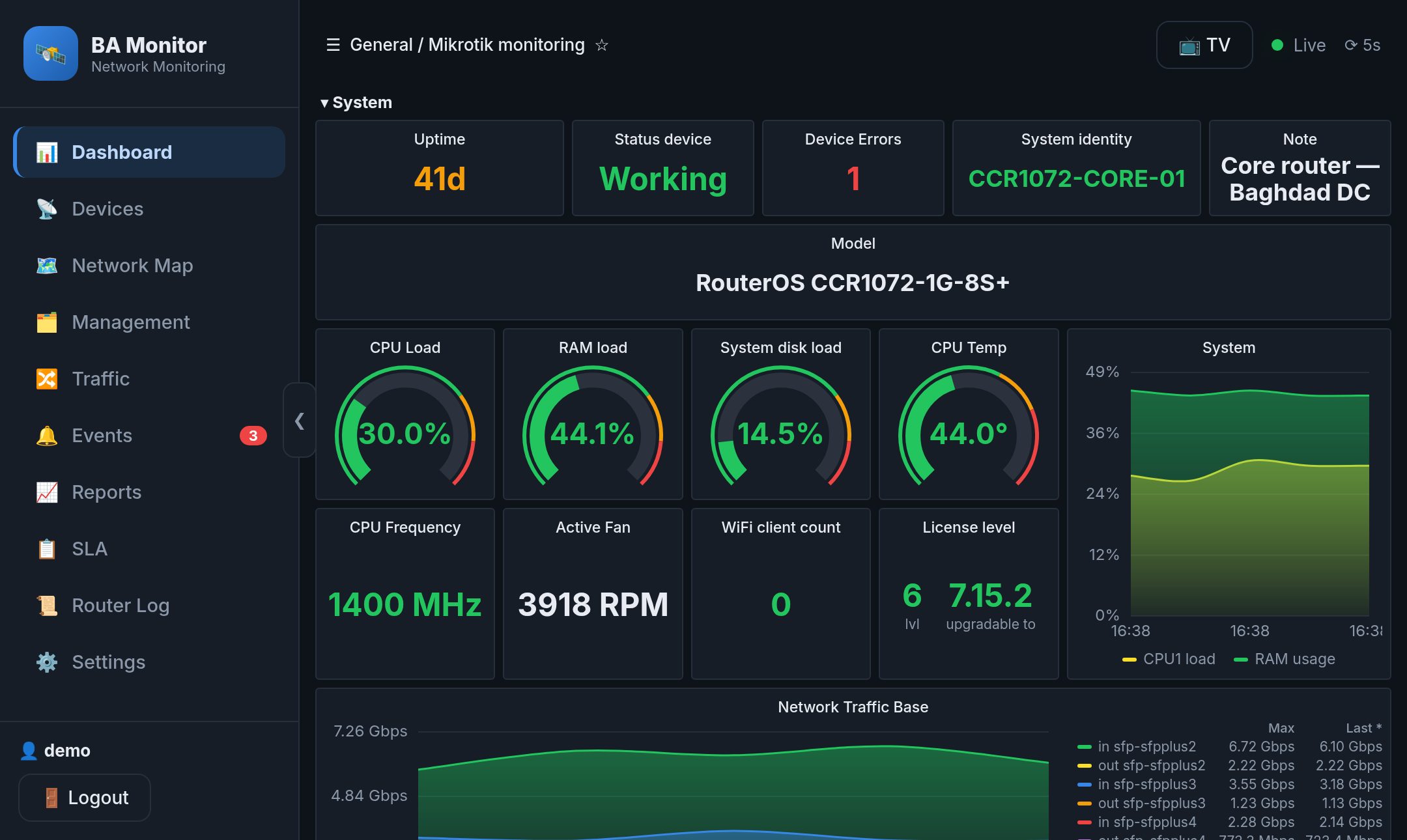Viewport: 1407px width, 840px height.
Task: Click the 7.15.2 upgradable version
Action: (990, 596)
